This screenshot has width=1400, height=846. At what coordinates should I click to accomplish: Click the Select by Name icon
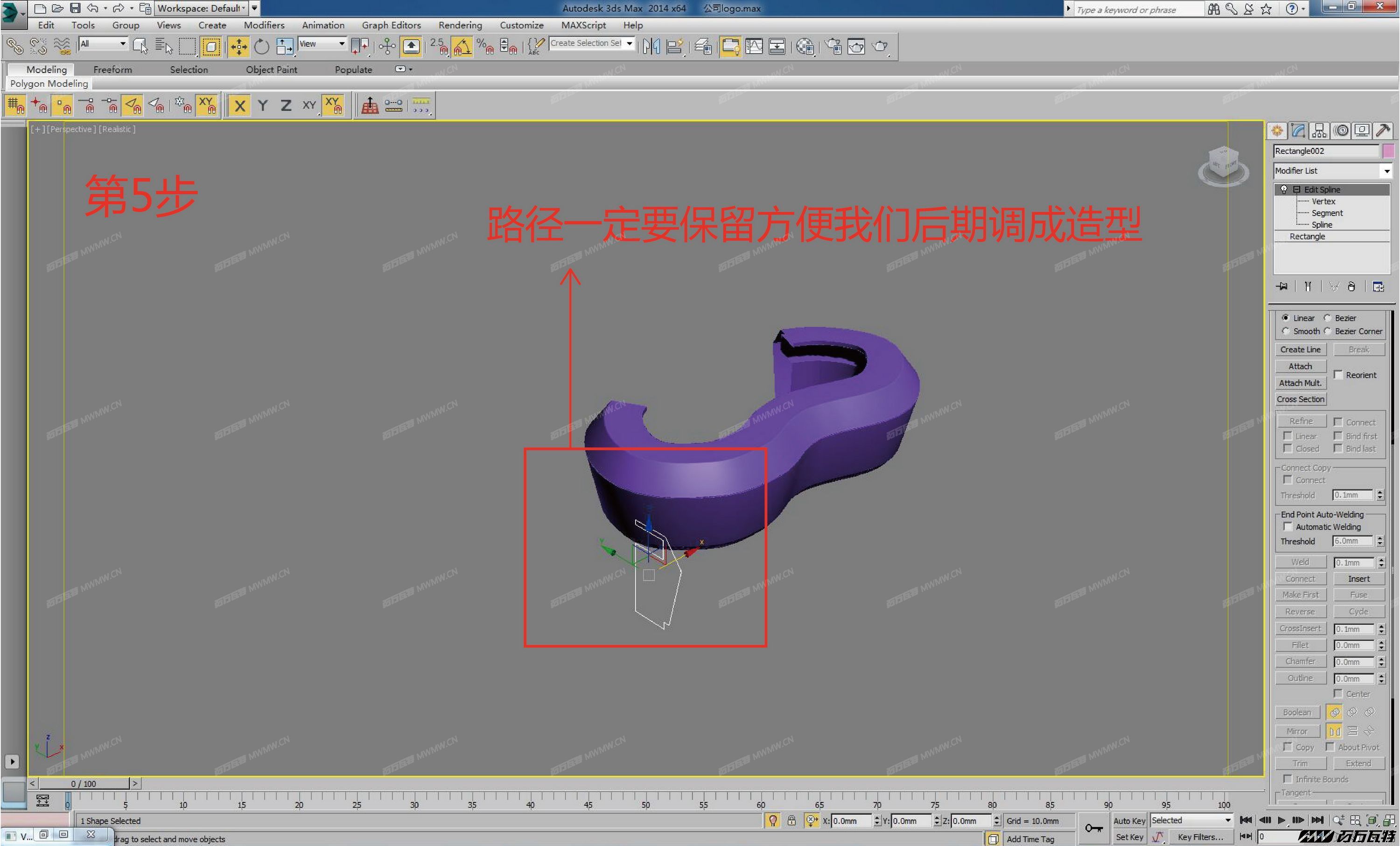click(x=164, y=46)
